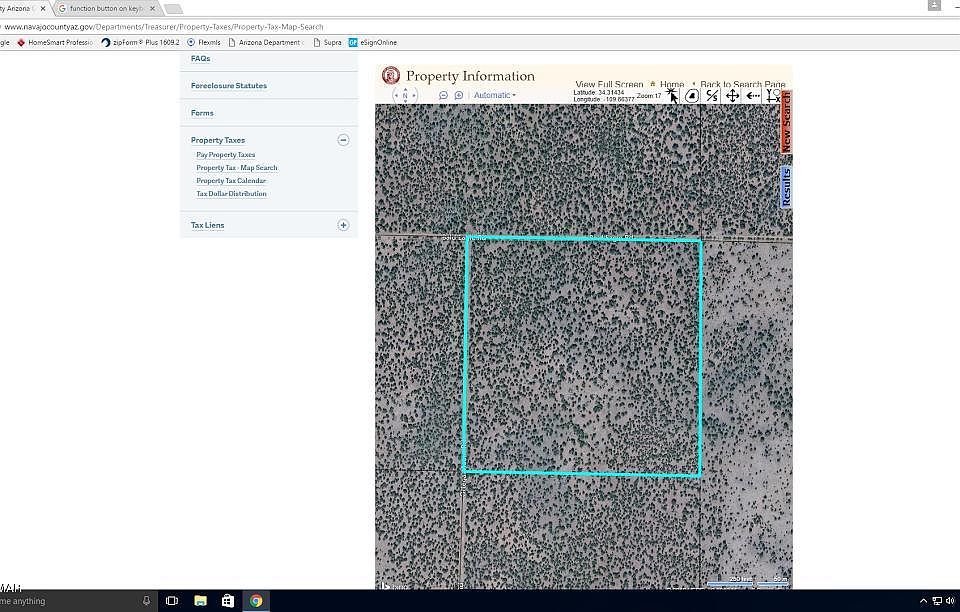Open network status tray icon
Viewport: 960px width, 612px height.
click(937, 601)
